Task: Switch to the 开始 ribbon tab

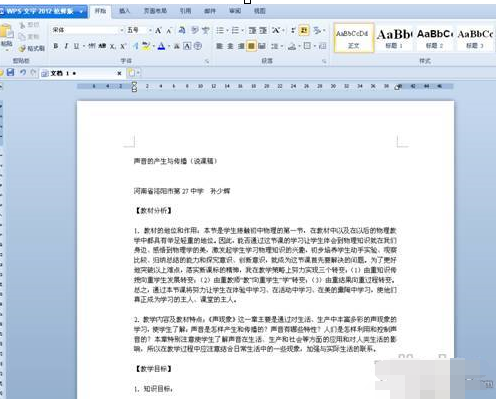Action: pyautogui.click(x=100, y=11)
